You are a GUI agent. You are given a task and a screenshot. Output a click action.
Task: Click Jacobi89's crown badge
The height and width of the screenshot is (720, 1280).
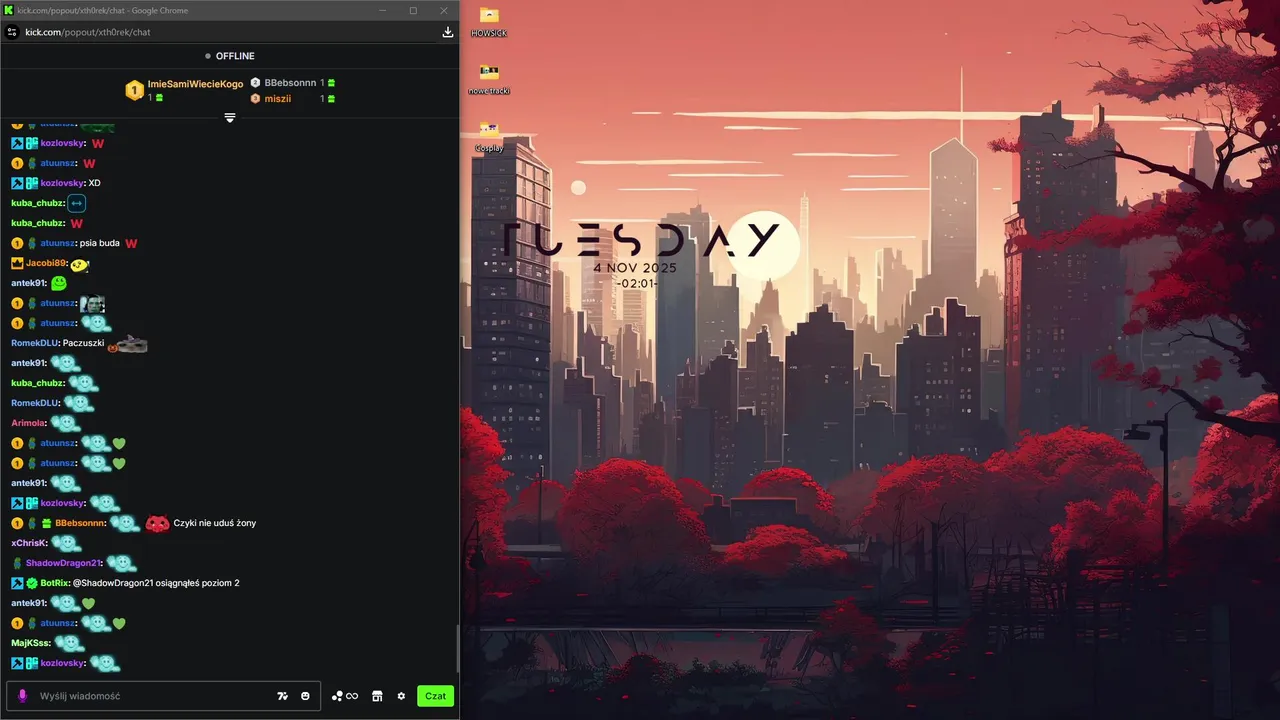(17, 263)
